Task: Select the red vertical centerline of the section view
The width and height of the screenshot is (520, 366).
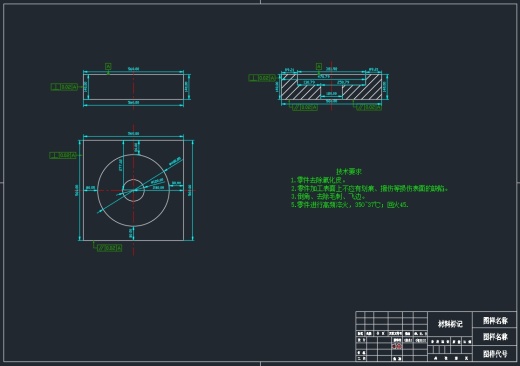Action: coord(331,86)
